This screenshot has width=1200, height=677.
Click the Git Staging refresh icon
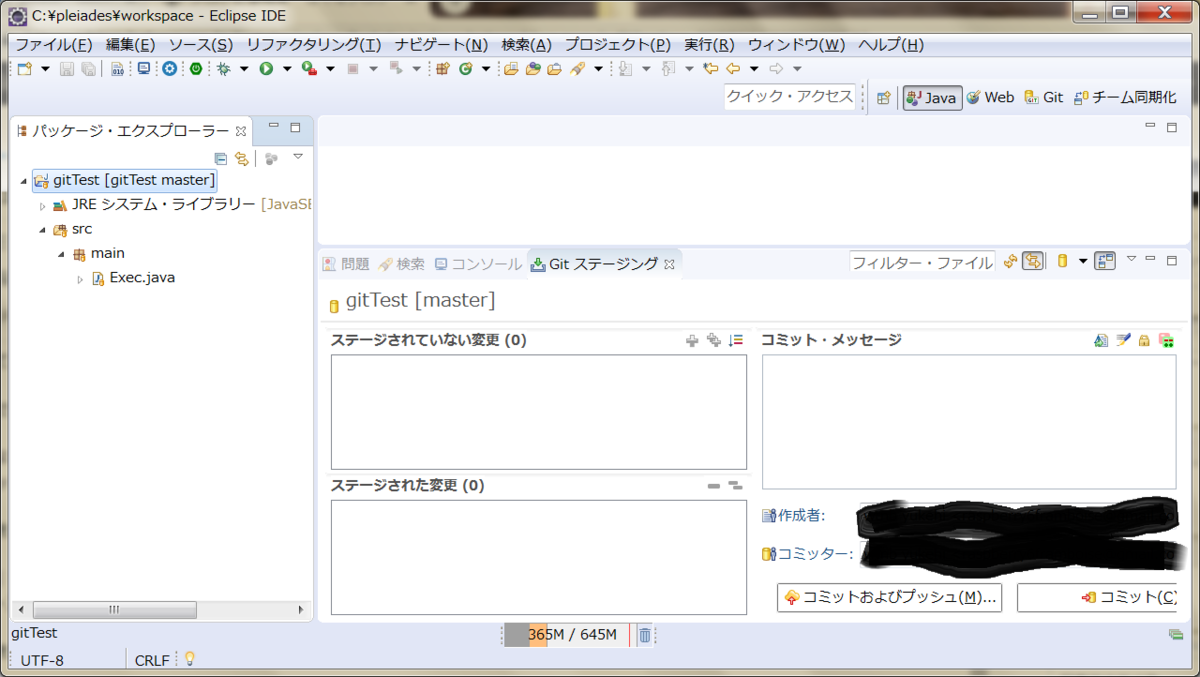pos(1011,261)
